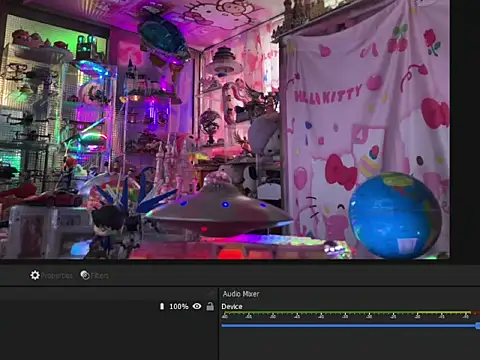The width and height of the screenshot is (480, 360).
Task: Click the blue Device volume slider track
Action: point(349,326)
